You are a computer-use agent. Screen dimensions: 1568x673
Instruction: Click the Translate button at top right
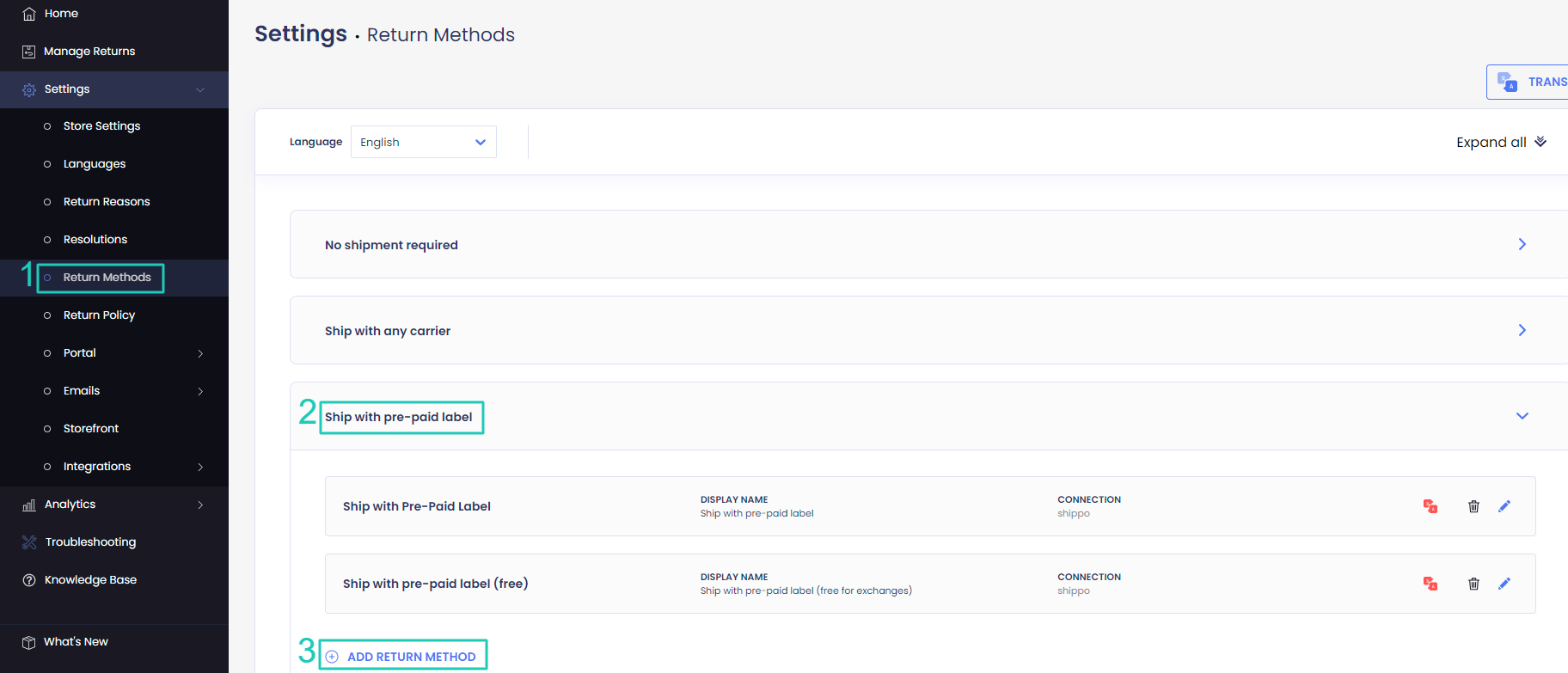[1528, 82]
